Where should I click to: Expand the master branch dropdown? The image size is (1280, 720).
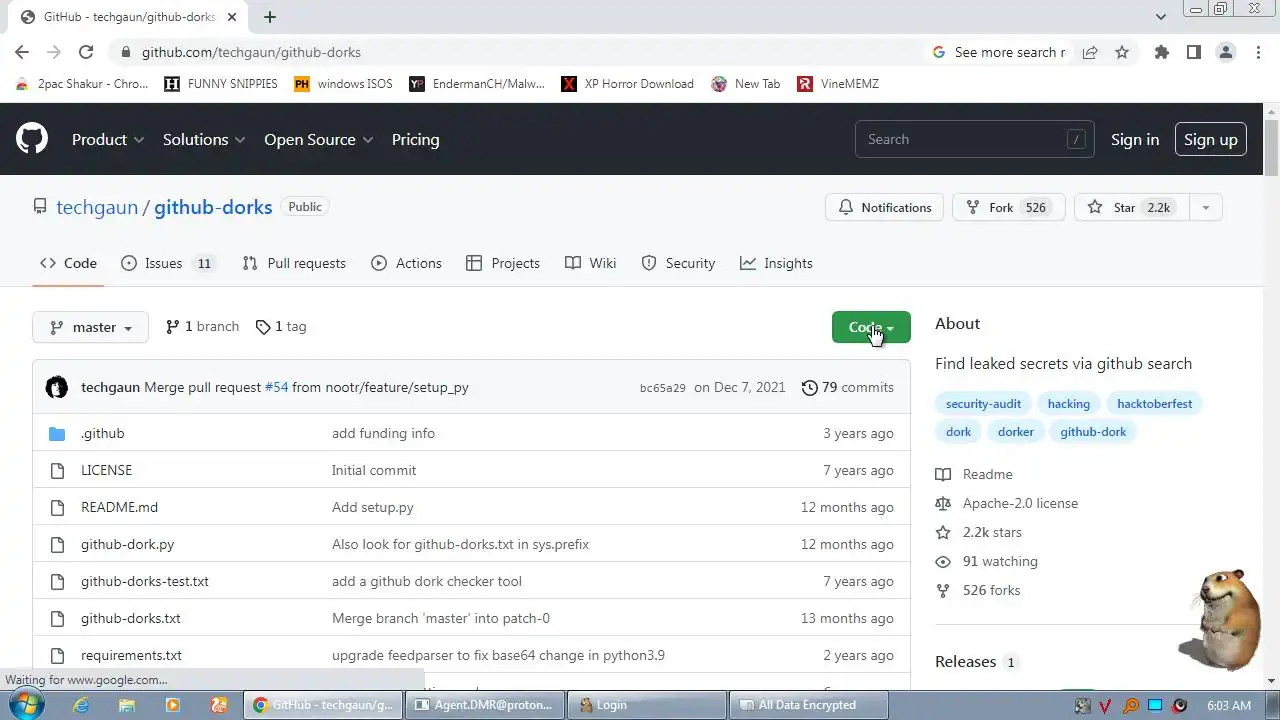tap(90, 327)
